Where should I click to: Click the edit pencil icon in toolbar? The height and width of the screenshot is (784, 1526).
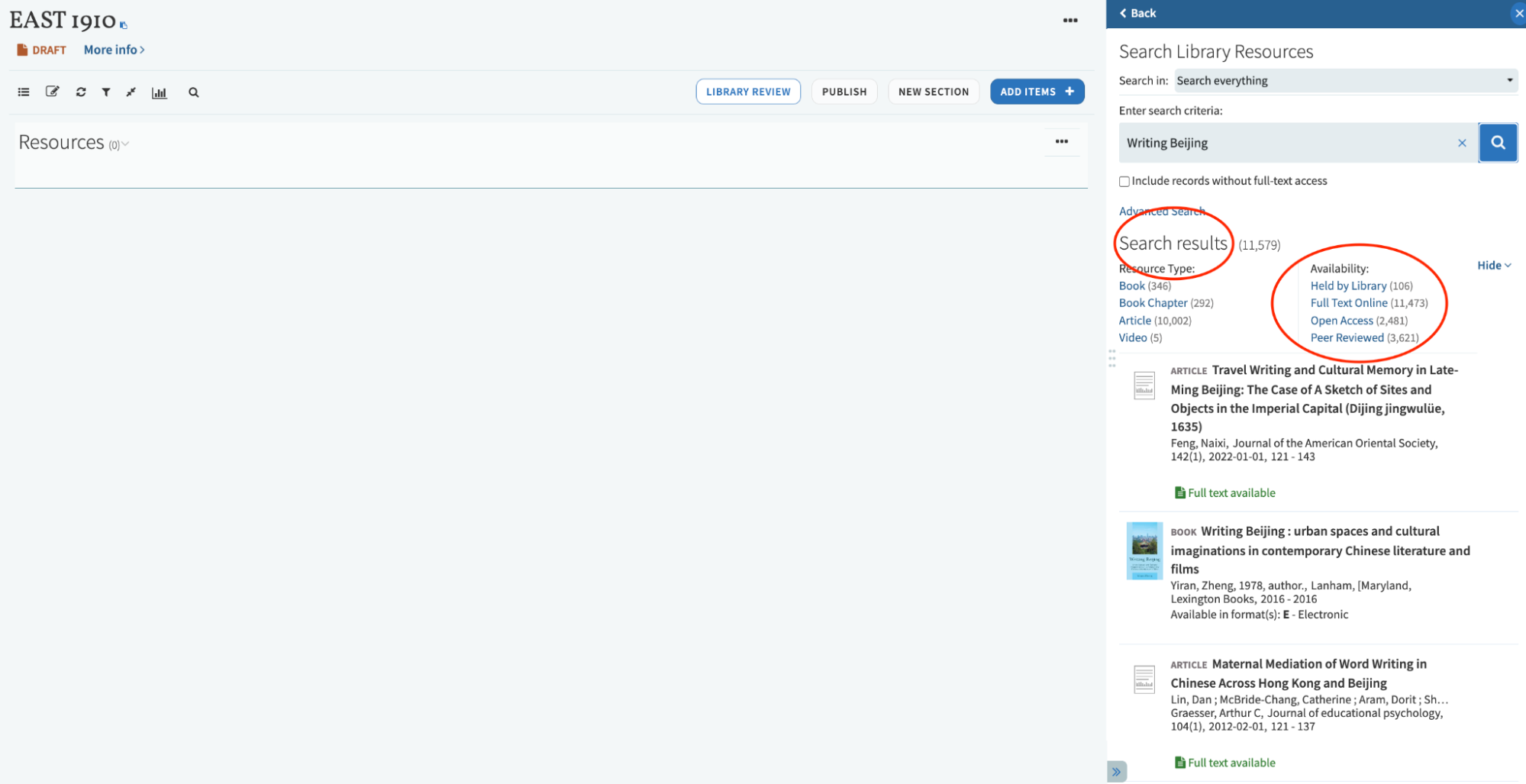(52, 92)
